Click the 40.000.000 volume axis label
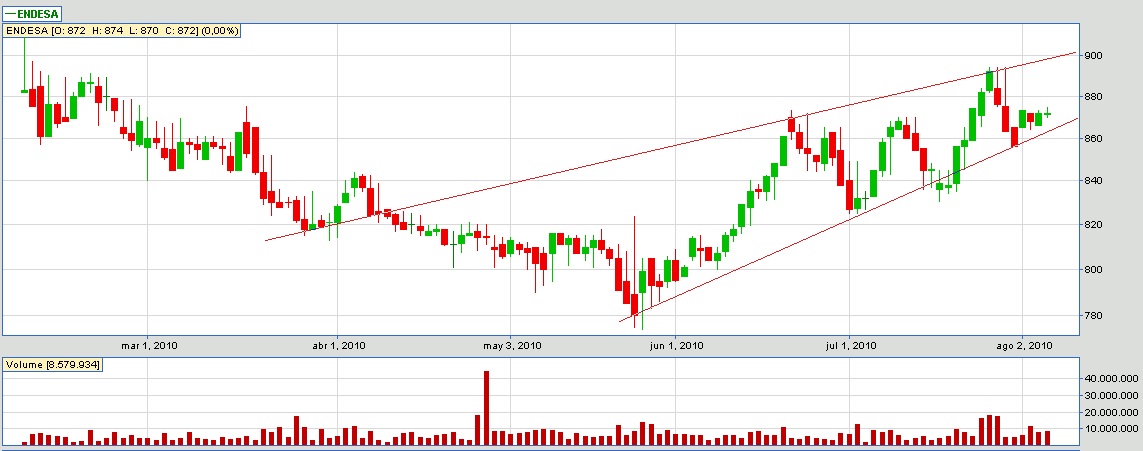 coord(1111,379)
